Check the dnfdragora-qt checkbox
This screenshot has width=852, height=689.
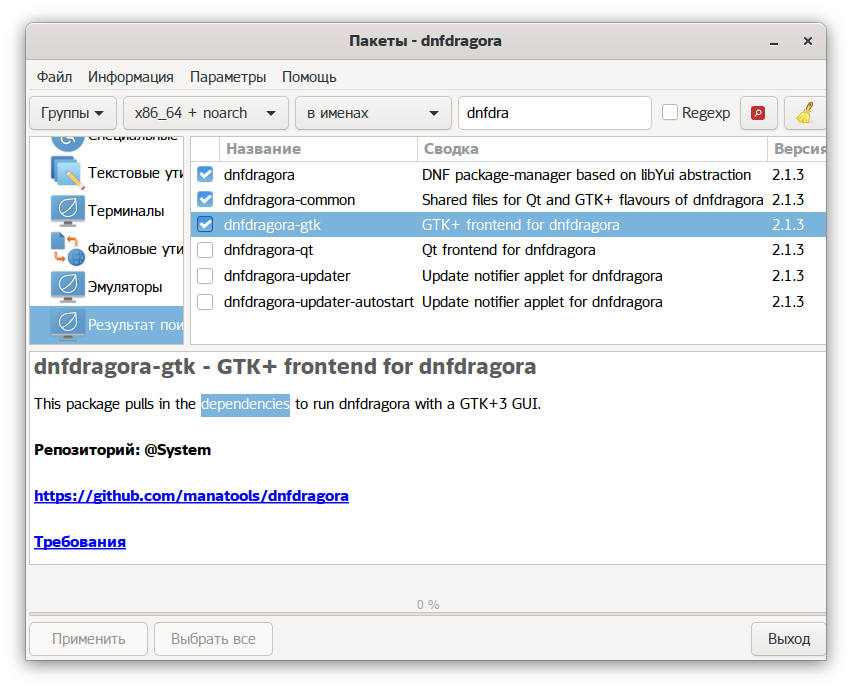pos(205,250)
